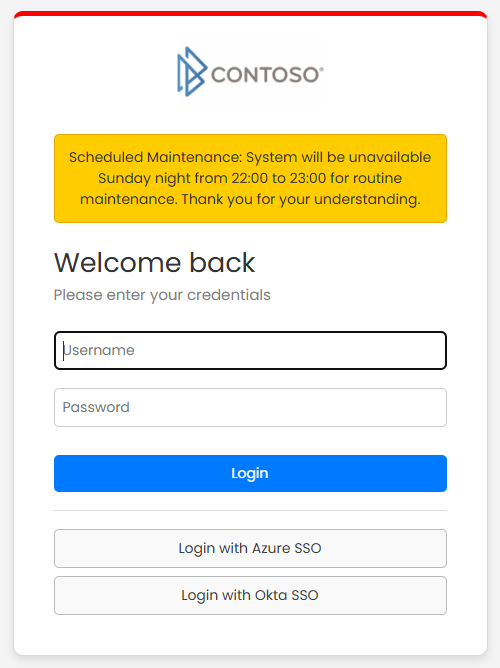
Task: Submit with the blue Login button
Action: tap(250, 473)
